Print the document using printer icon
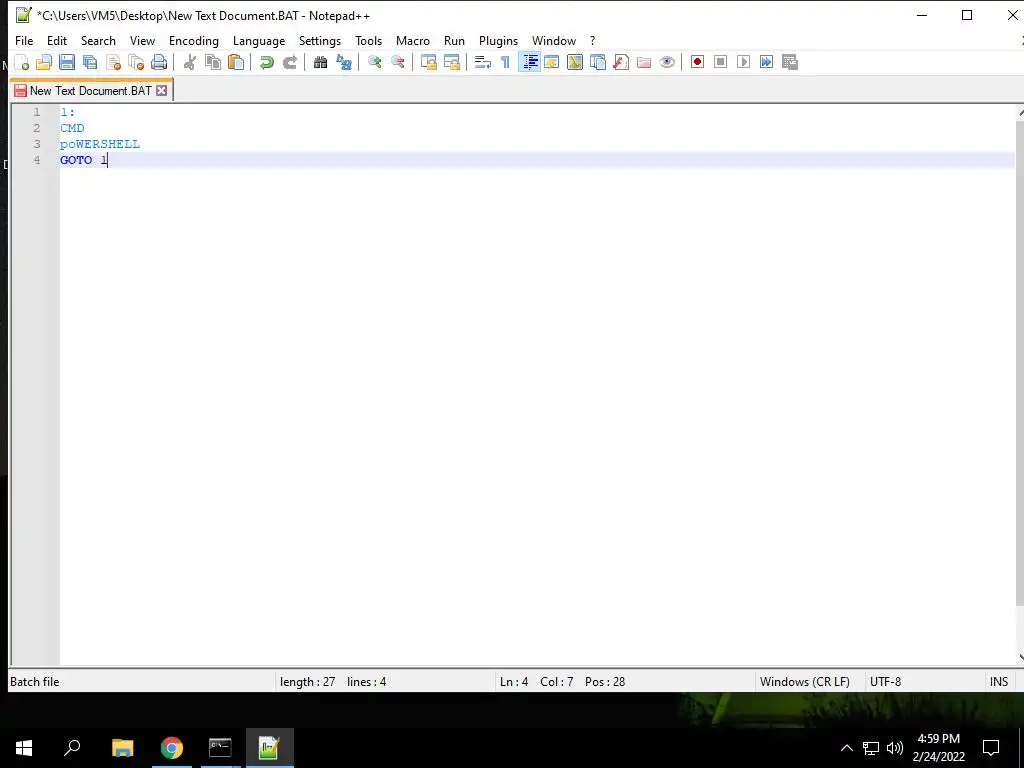This screenshot has height=768, width=1024. pos(159,62)
